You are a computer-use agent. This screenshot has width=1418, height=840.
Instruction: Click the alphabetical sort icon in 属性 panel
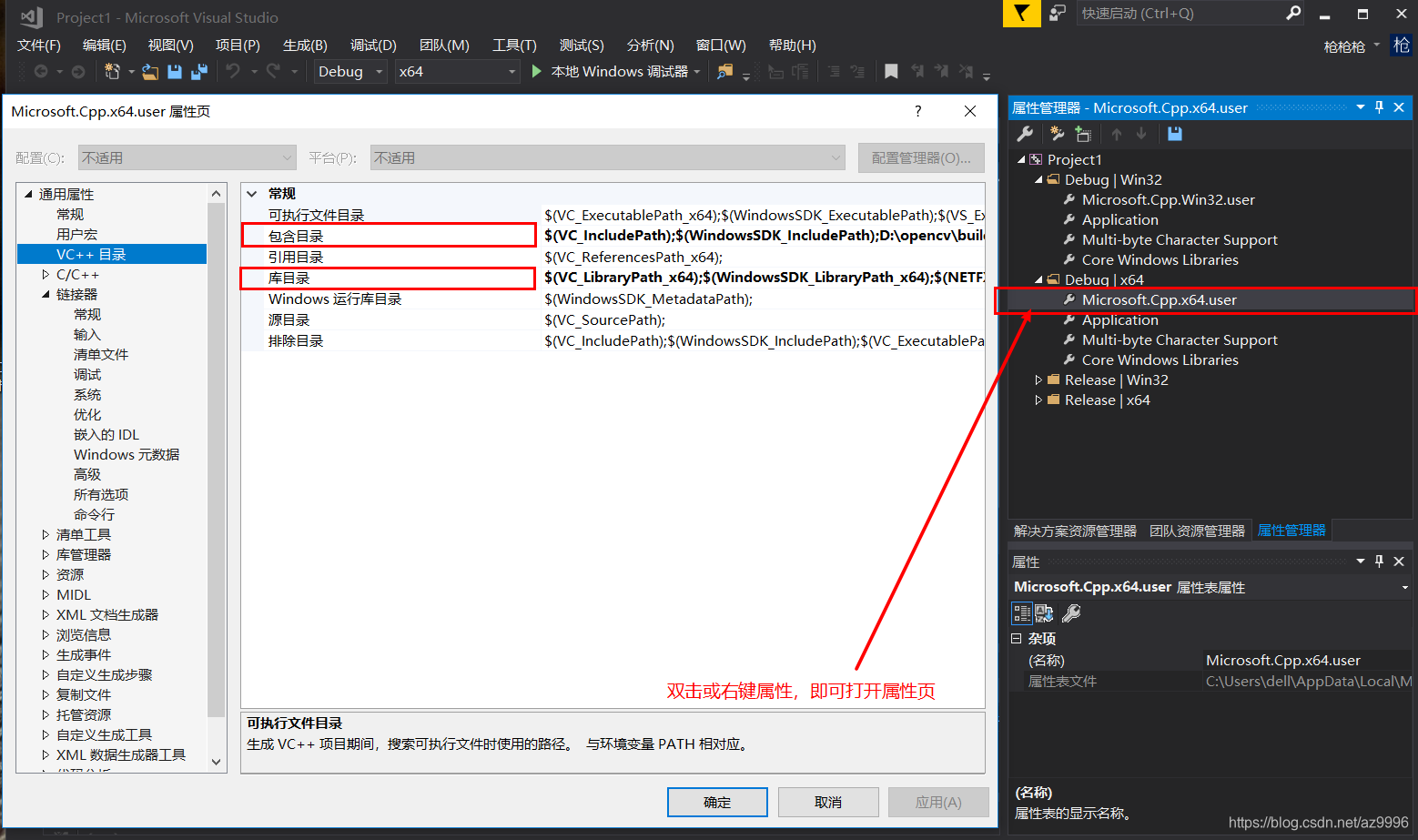pyautogui.click(x=1044, y=613)
